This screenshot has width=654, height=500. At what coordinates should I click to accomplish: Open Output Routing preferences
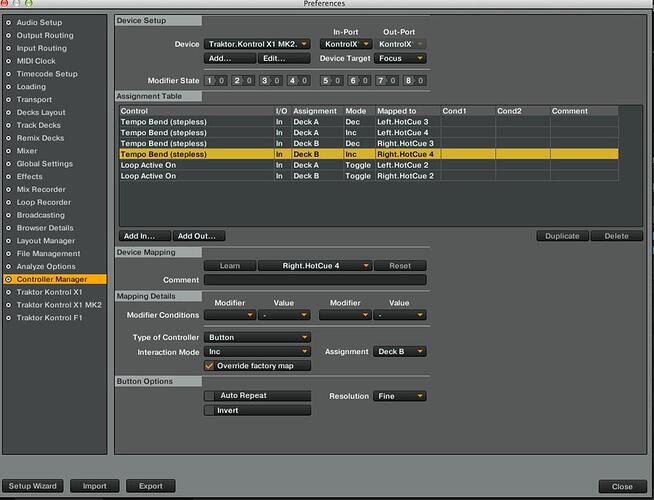tap(45, 35)
